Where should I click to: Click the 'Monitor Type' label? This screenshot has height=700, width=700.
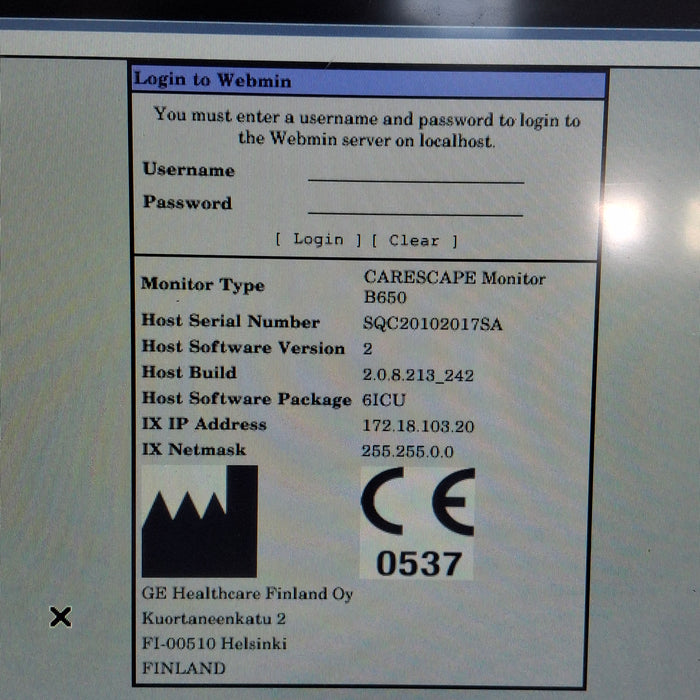point(203,285)
